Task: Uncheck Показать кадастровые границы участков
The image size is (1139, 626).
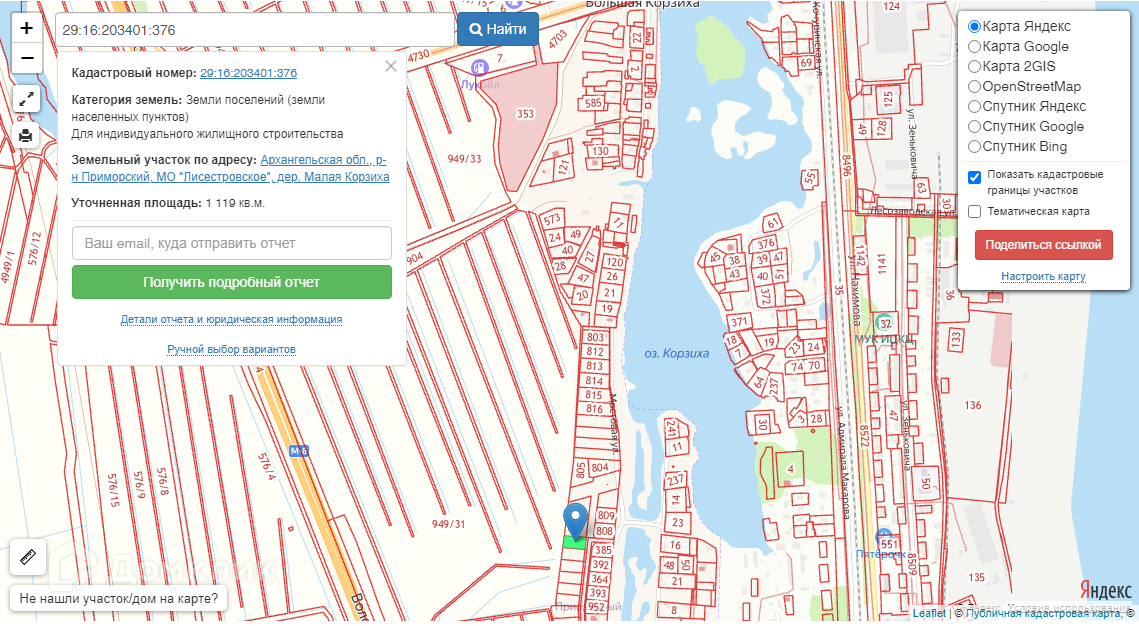Action: (x=975, y=177)
